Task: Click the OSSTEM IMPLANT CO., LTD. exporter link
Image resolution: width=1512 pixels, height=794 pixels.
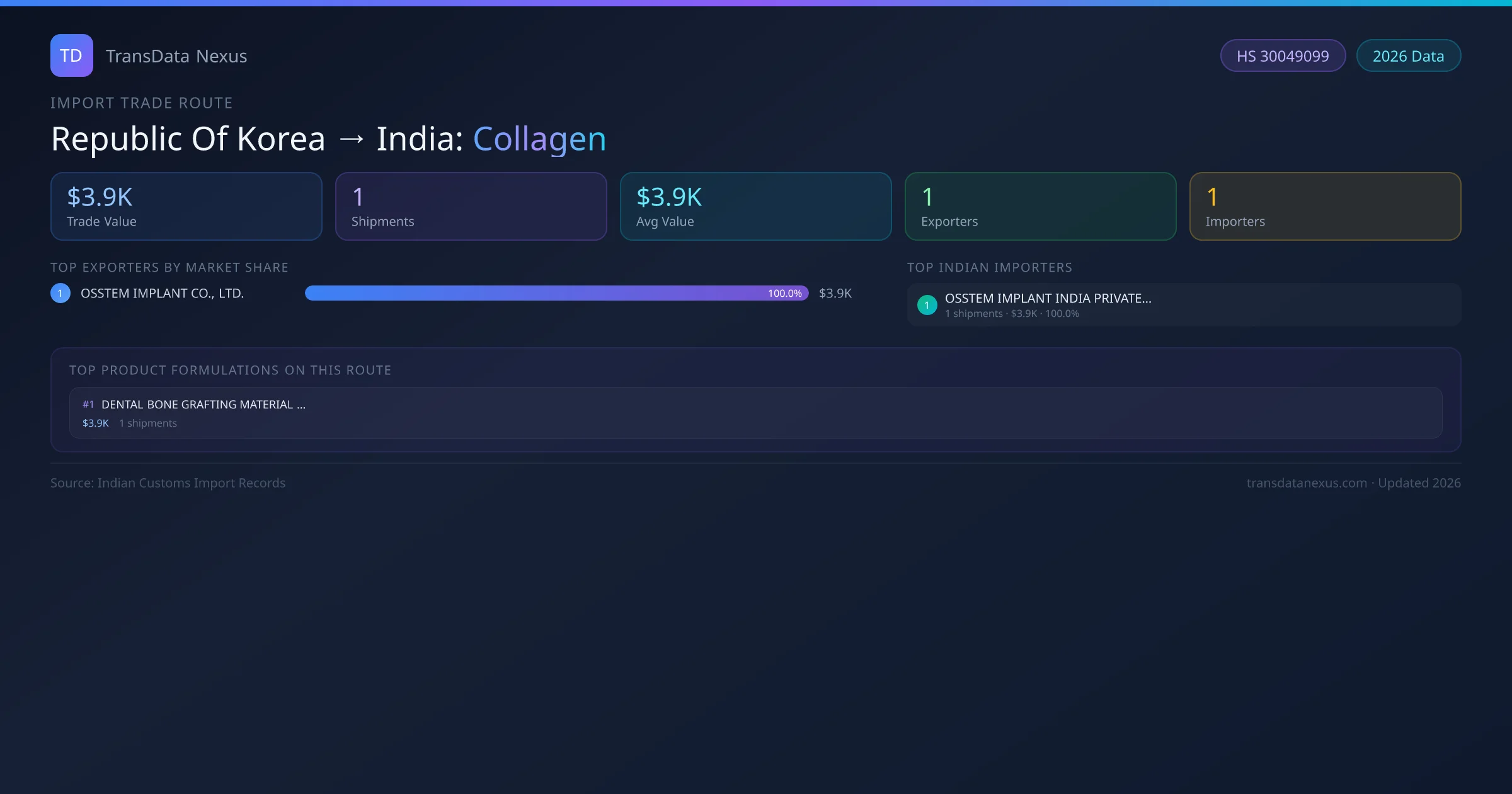Action: pyautogui.click(x=162, y=293)
